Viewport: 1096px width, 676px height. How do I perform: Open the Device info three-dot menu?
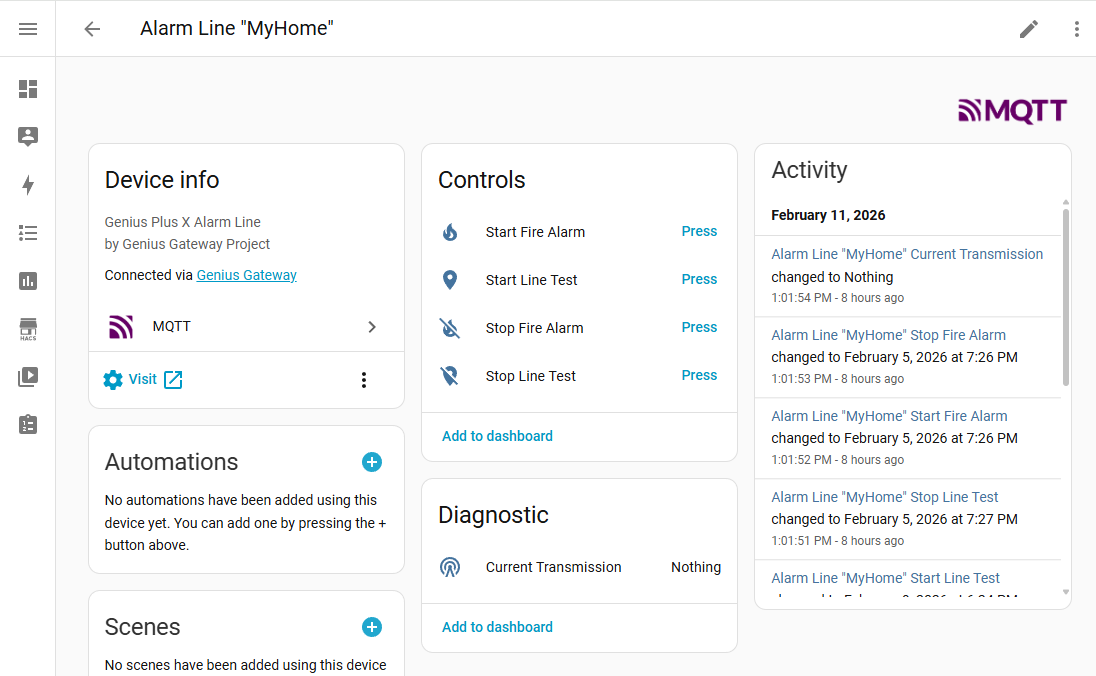coord(363,380)
